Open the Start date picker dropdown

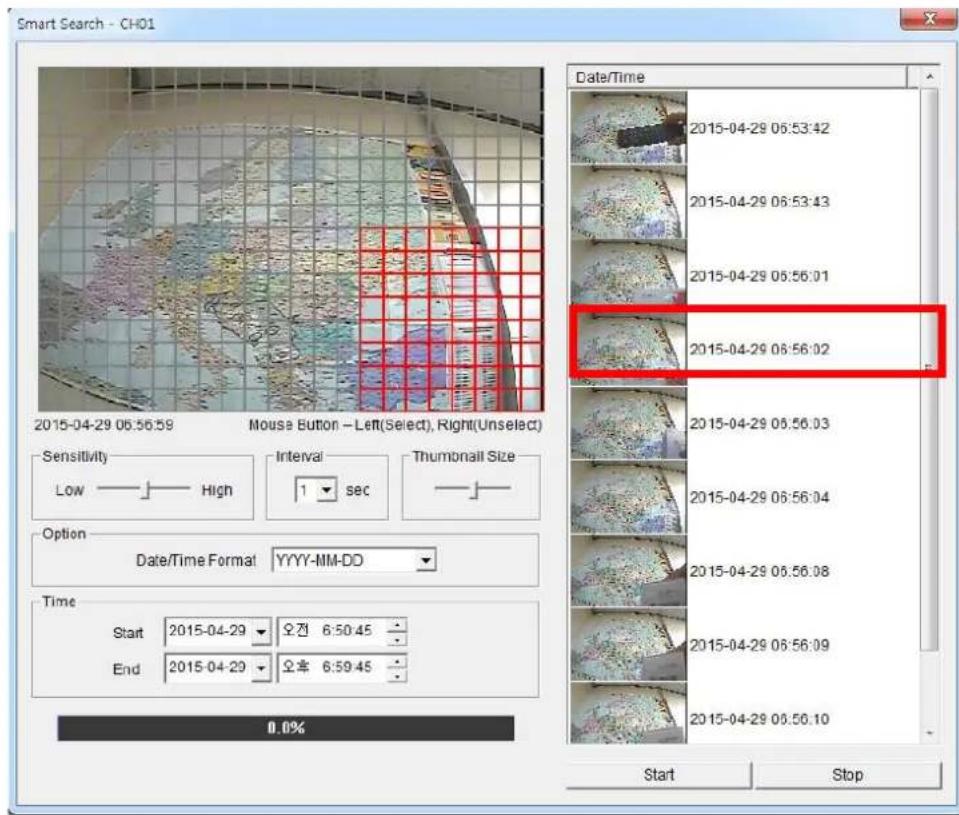tap(261, 632)
